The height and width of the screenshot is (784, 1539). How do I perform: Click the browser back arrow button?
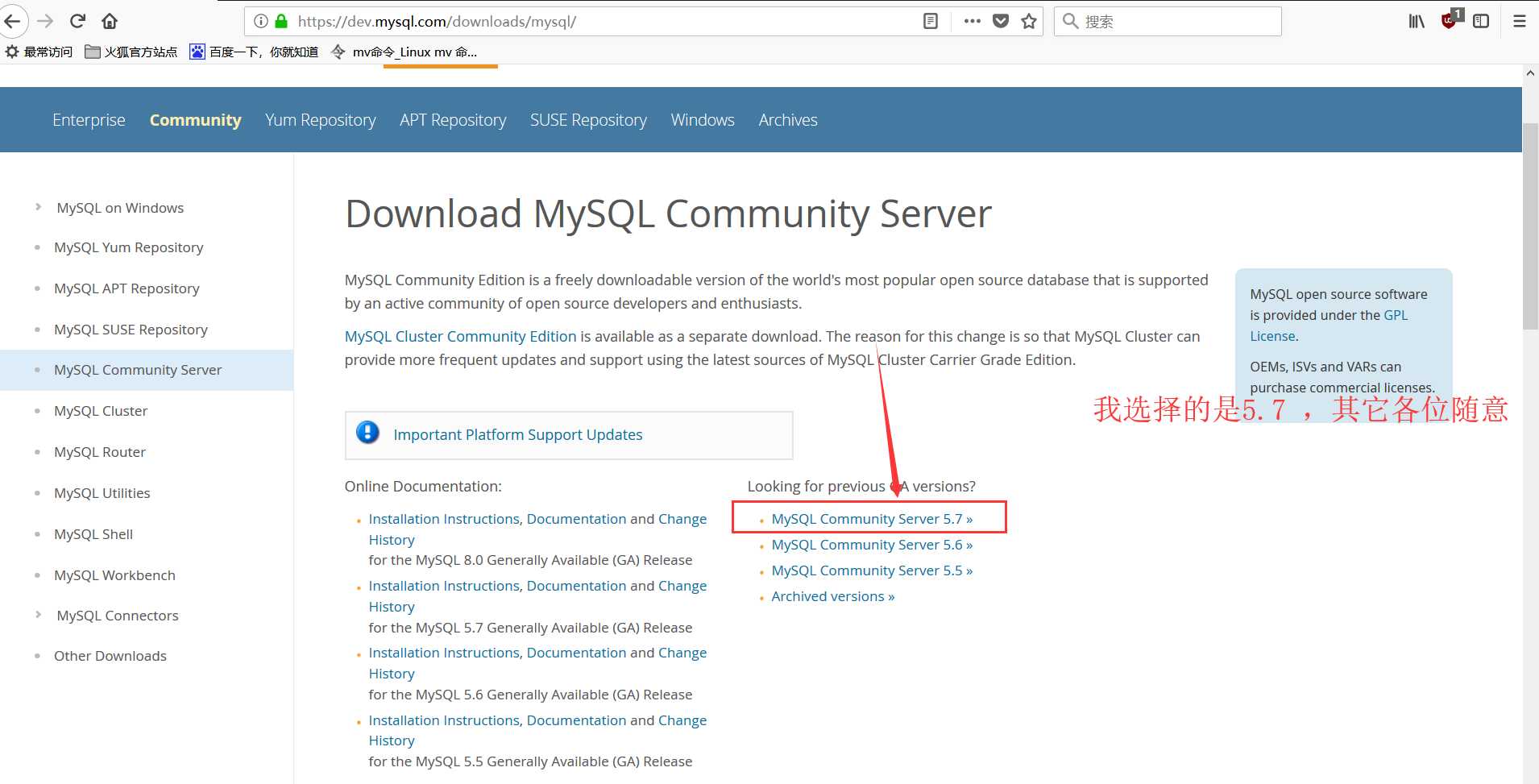point(12,21)
